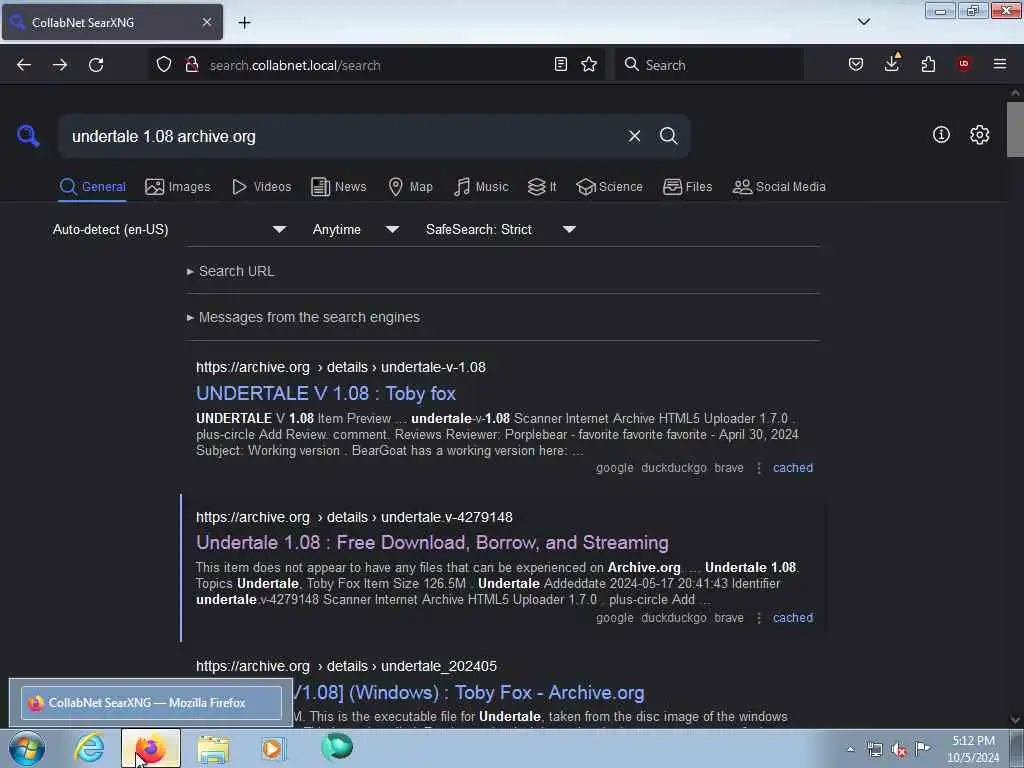Open UNDERTALE V 1.08 : Toby fox result
The width and height of the screenshot is (1024, 768).
(x=326, y=393)
